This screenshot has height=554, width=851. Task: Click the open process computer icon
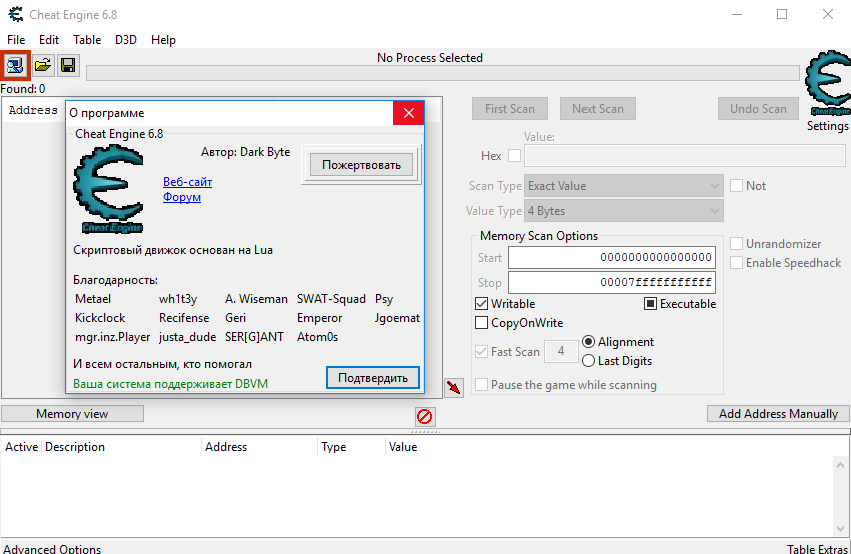point(16,66)
